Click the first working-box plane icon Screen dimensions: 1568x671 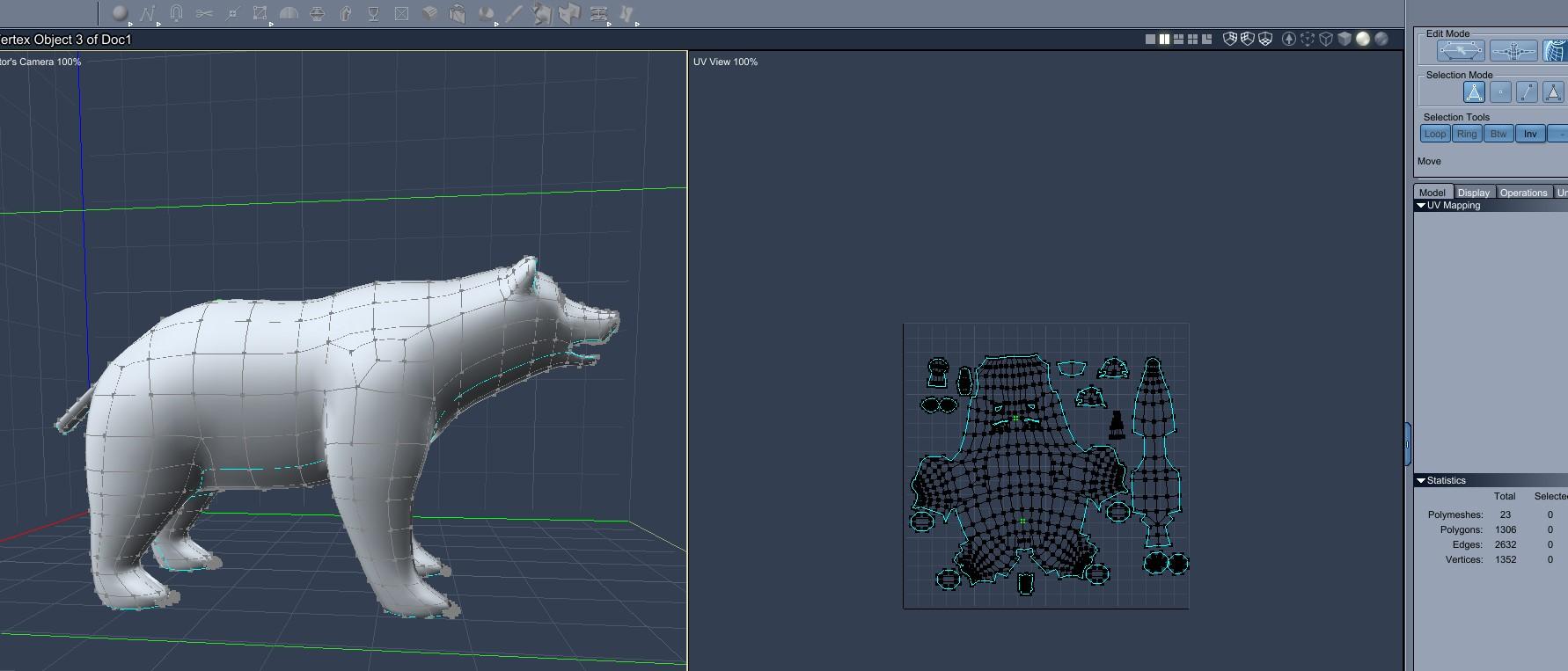pos(1230,39)
